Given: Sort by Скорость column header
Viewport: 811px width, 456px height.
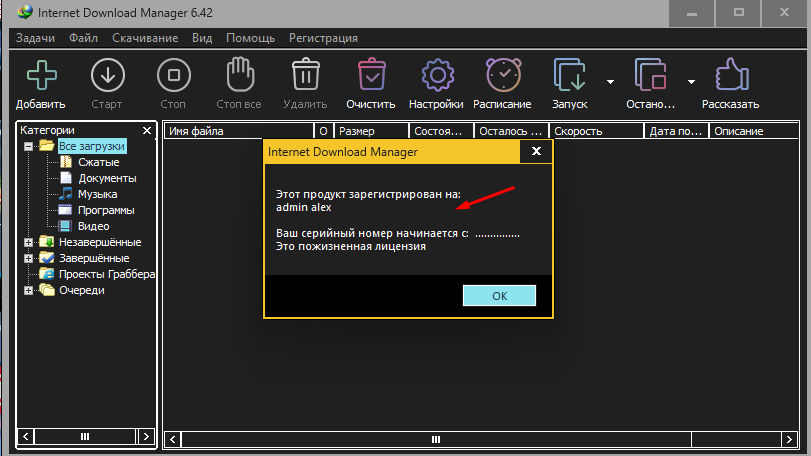Looking at the screenshot, I should (x=596, y=131).
